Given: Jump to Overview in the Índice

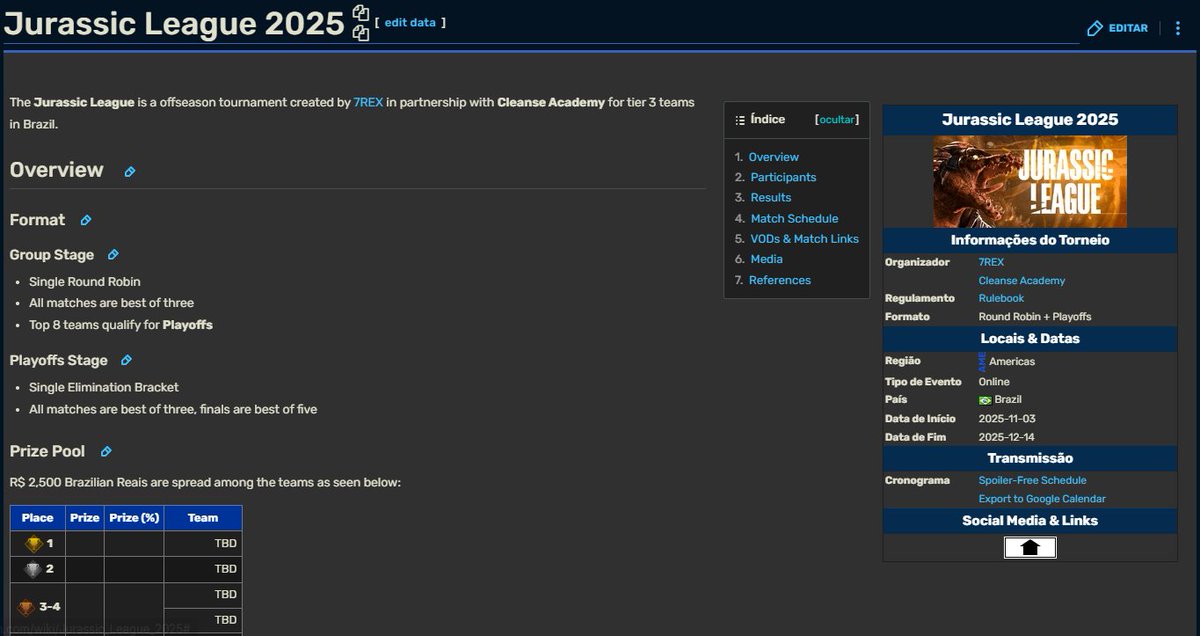Looking at the screenshot, I should tap(774, 157).
